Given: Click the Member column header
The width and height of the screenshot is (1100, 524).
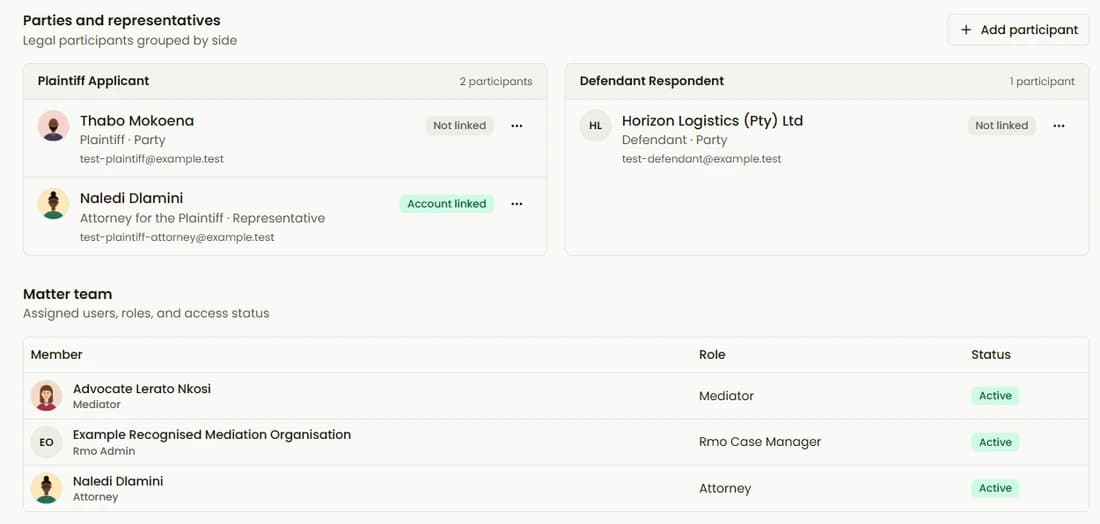Looking at the screenshot, I should coord(57,355).
